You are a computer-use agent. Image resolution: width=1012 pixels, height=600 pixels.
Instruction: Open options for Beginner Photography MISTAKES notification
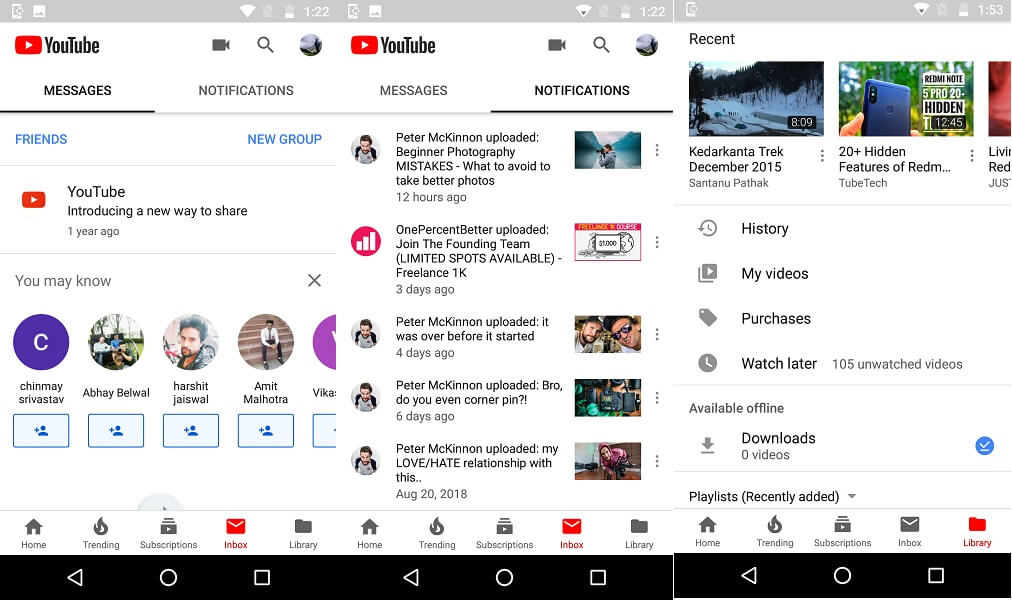coord(657,150)
